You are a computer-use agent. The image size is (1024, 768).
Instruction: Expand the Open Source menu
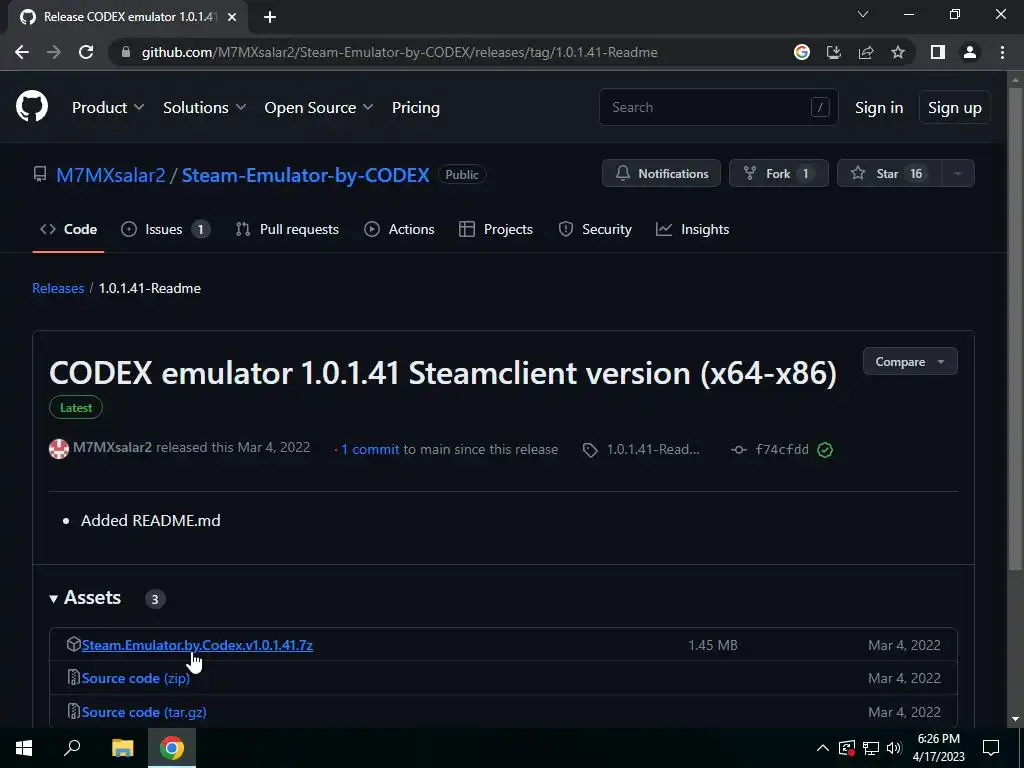[x=319, y=107]
